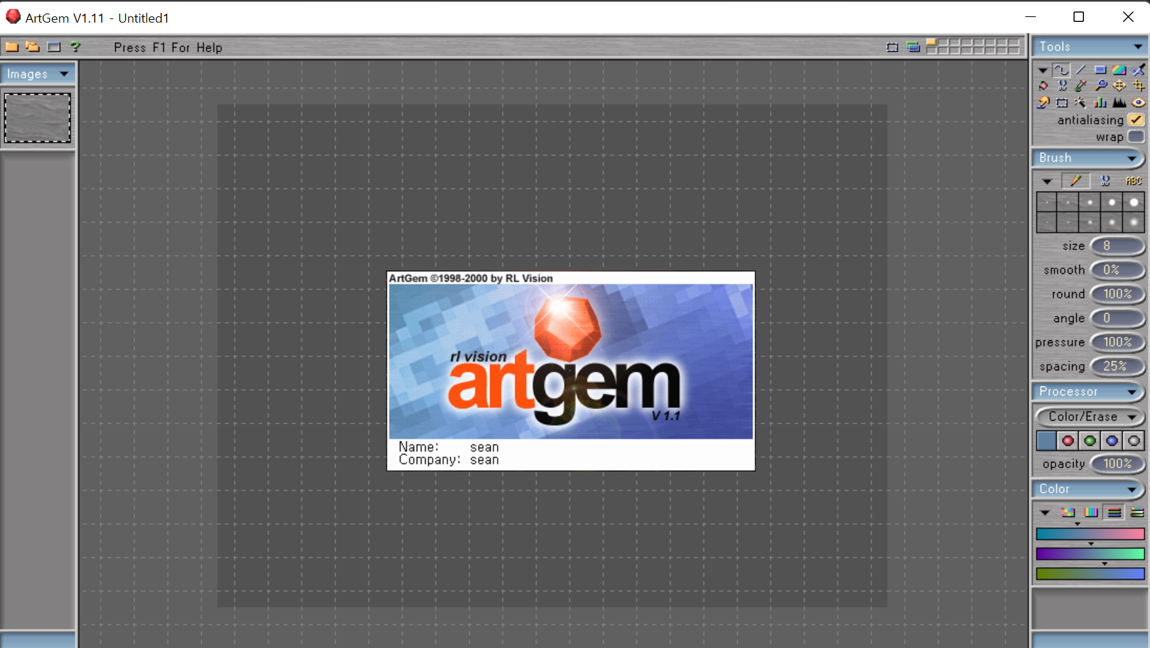Open the colored bar chart levels tool
The image size is (1150, 648).
click(1100, 103)
